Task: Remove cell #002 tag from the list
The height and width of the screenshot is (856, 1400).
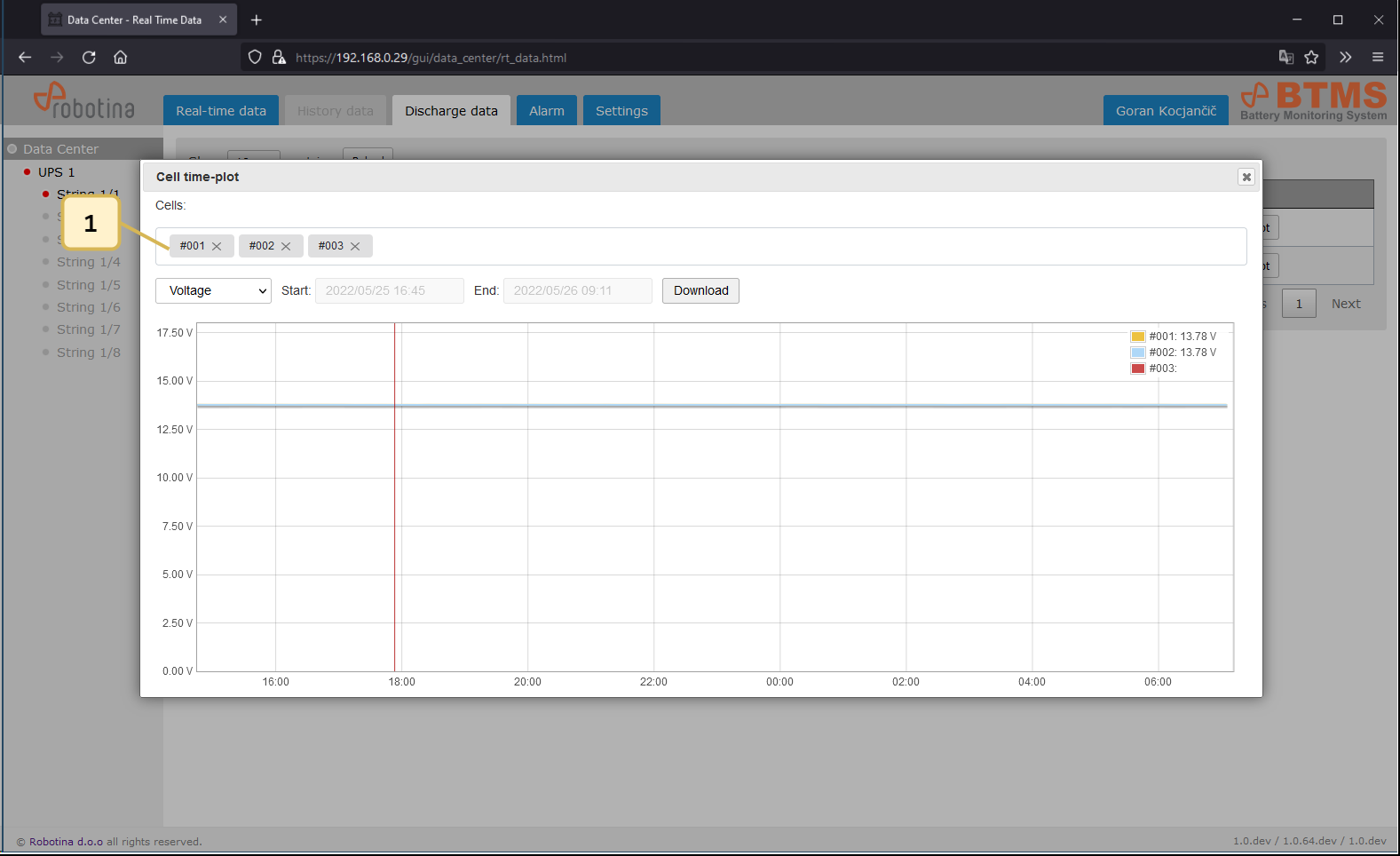Action: tap(286, 247)
